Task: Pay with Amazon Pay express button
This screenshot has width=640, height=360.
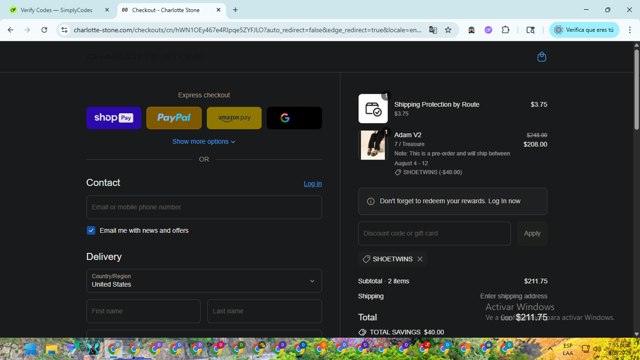Action: click(234, 118)
